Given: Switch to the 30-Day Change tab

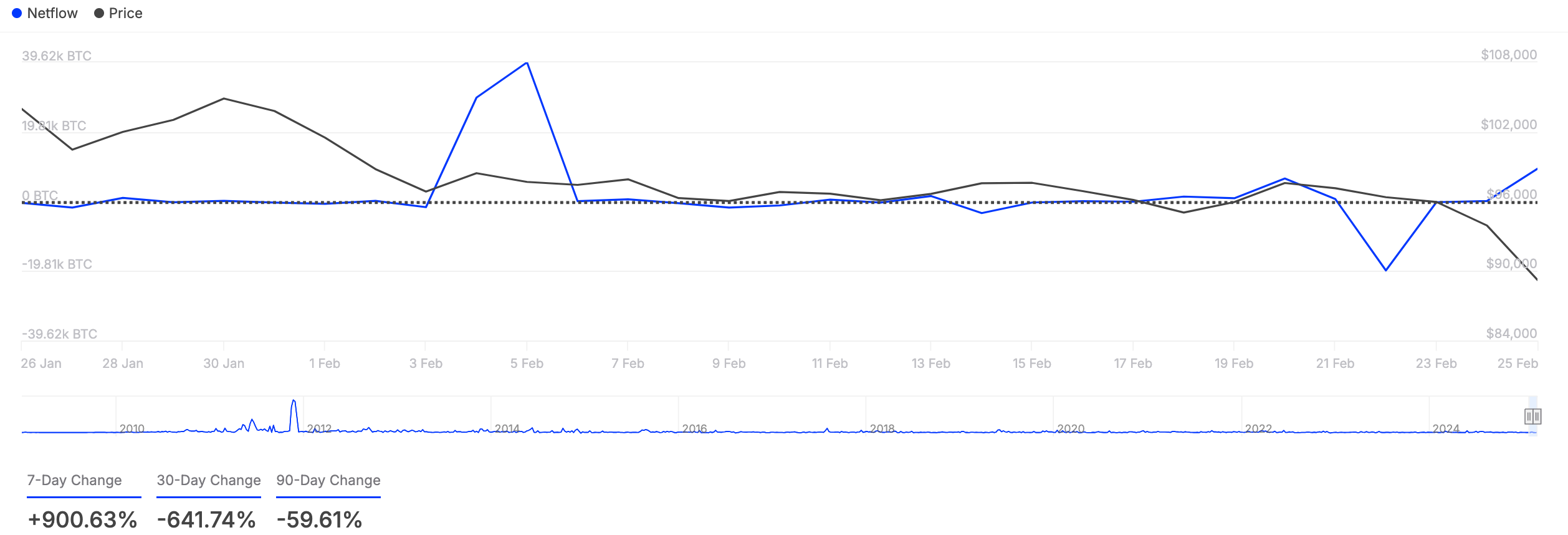Looking at the screenshot, I should (209, 480).
